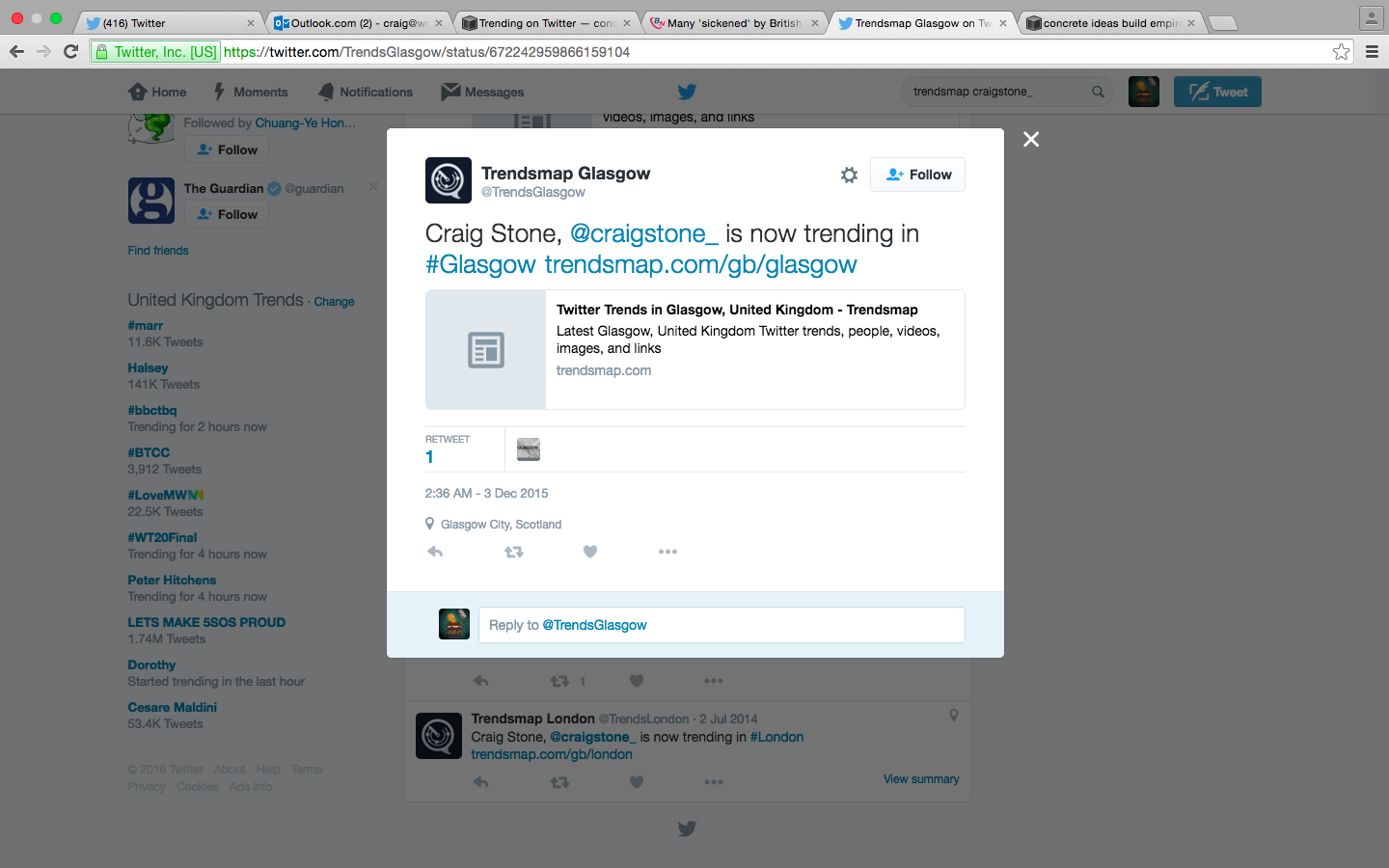Open the Chrome hamburger menu
This screenshot has height=868, width=1389.
pyautogui.click(x=1372, y=52)
